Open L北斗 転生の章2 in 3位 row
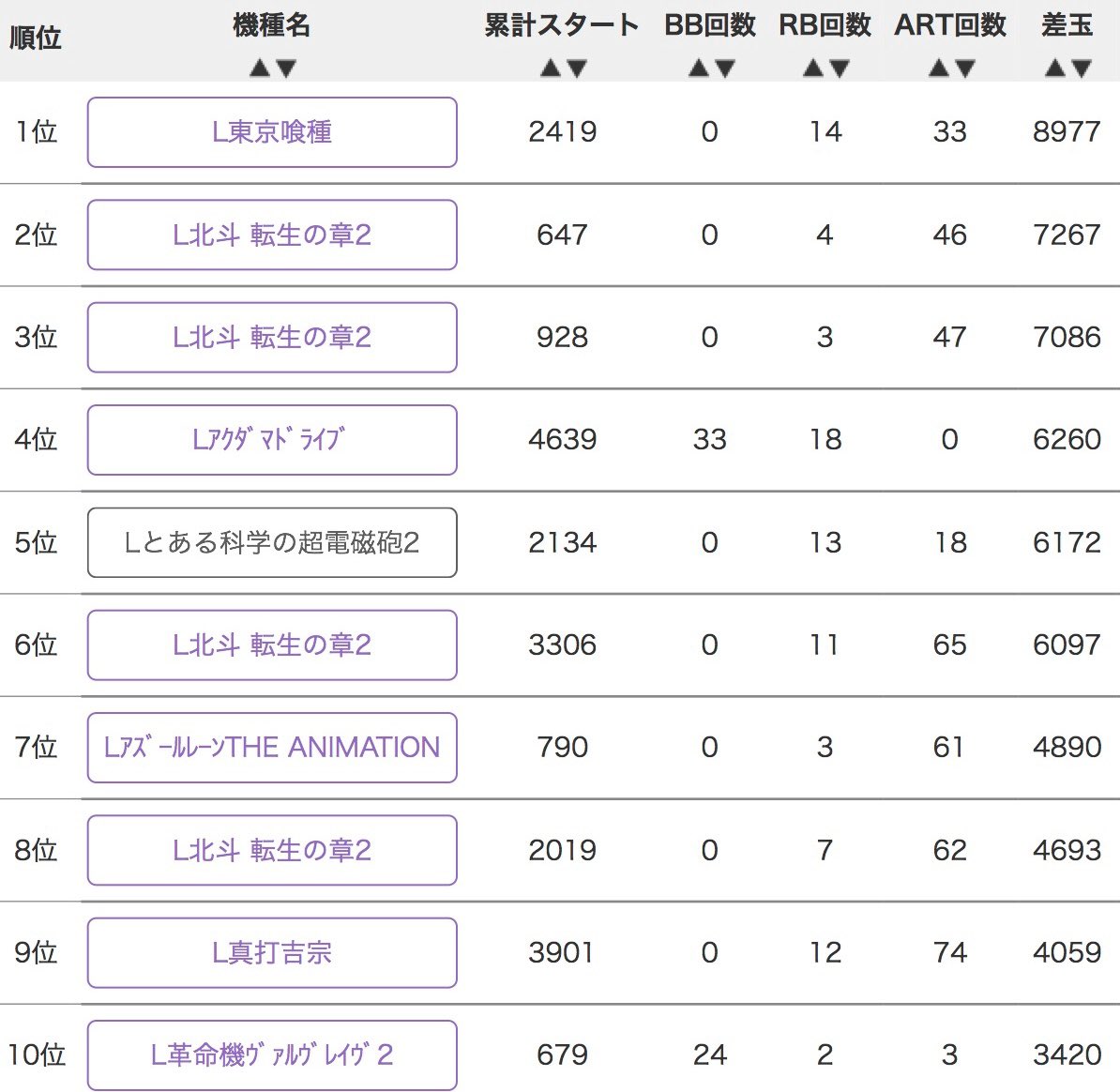The width and height of the screenshot is (1120, 1092). point(272,337)
